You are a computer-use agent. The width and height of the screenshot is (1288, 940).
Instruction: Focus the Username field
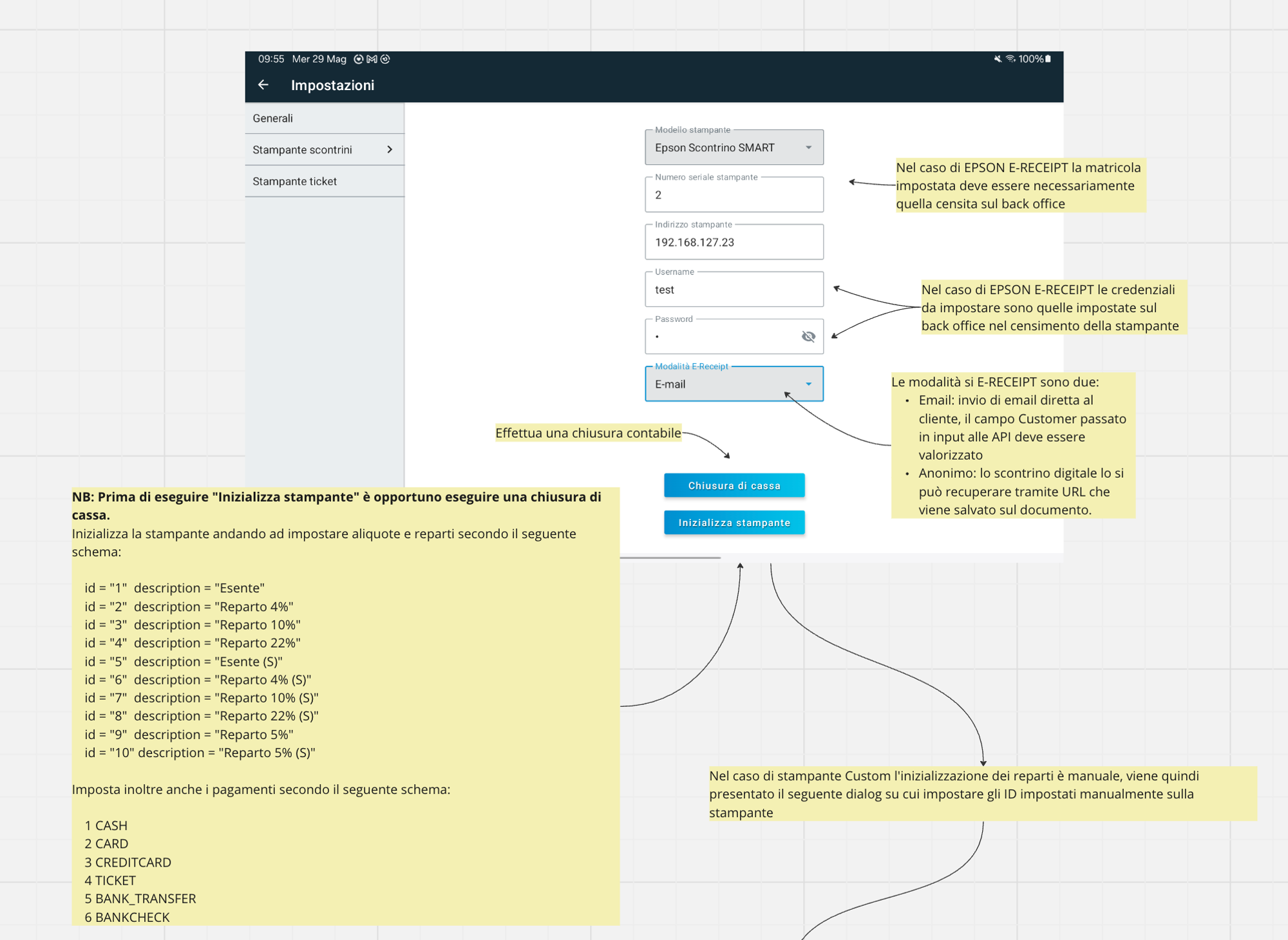(734, 289)
